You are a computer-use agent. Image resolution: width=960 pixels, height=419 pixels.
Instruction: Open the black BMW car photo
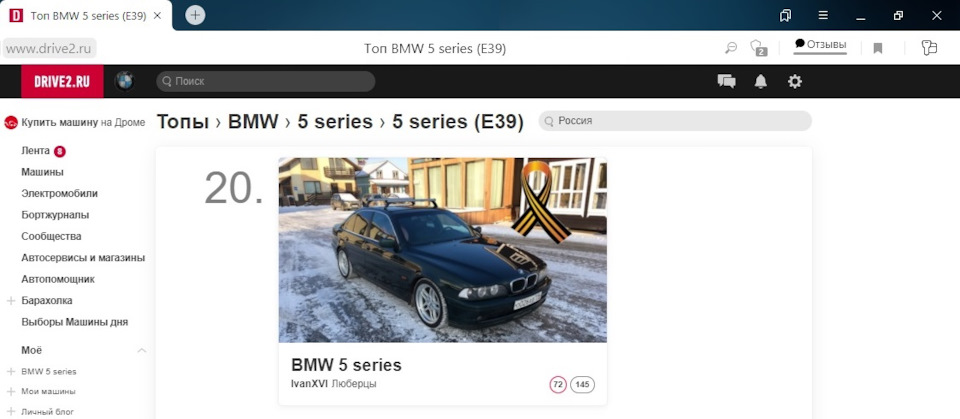tap(443, 250)
